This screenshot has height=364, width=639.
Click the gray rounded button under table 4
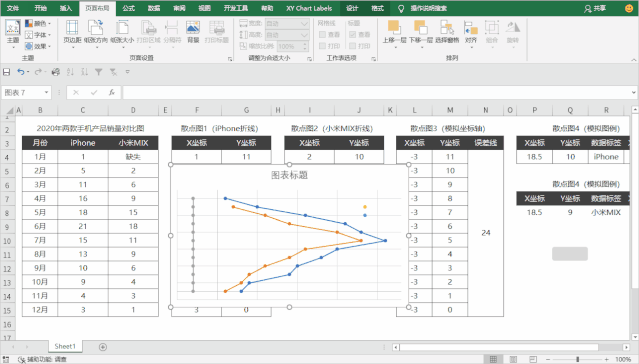(570, 254)
